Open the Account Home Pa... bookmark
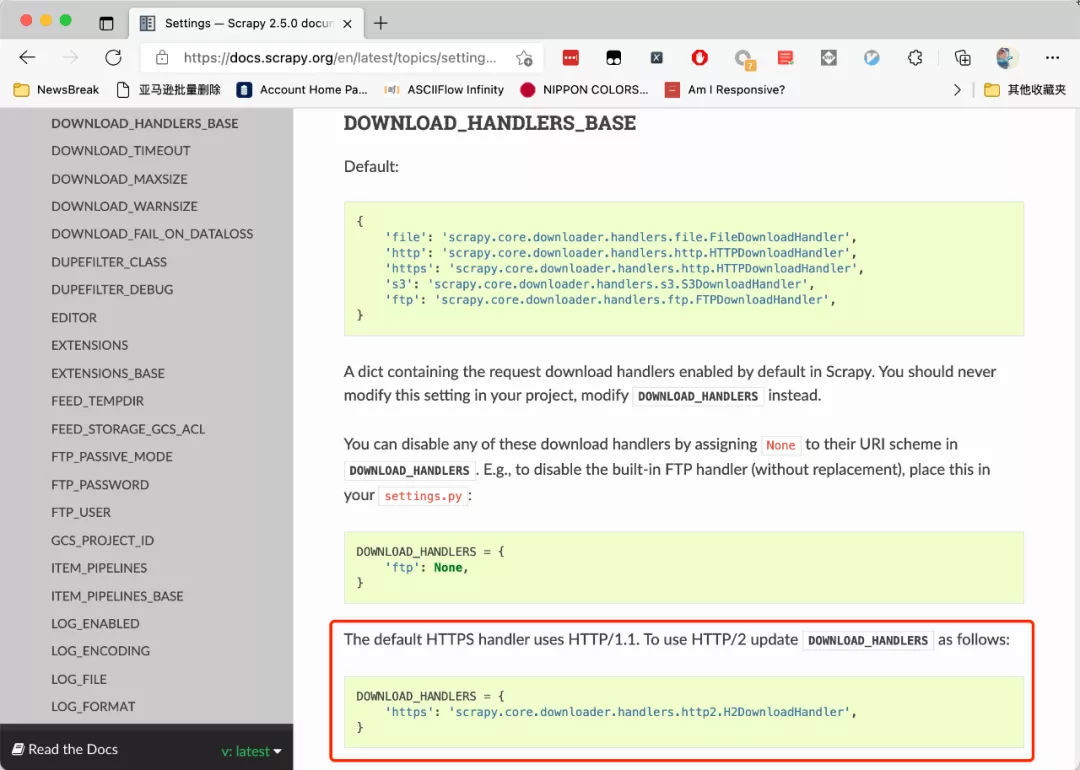This screenshot has height=770, width=1080. pos(302,90)
